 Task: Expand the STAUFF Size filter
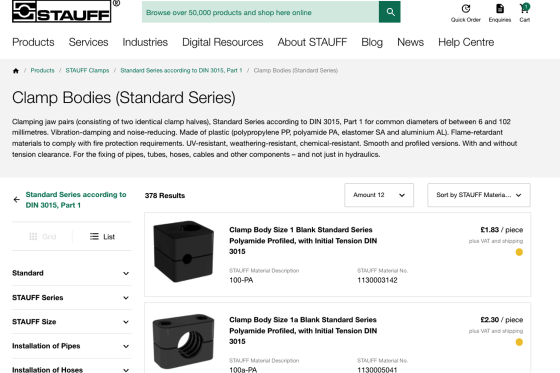[71, 322]
